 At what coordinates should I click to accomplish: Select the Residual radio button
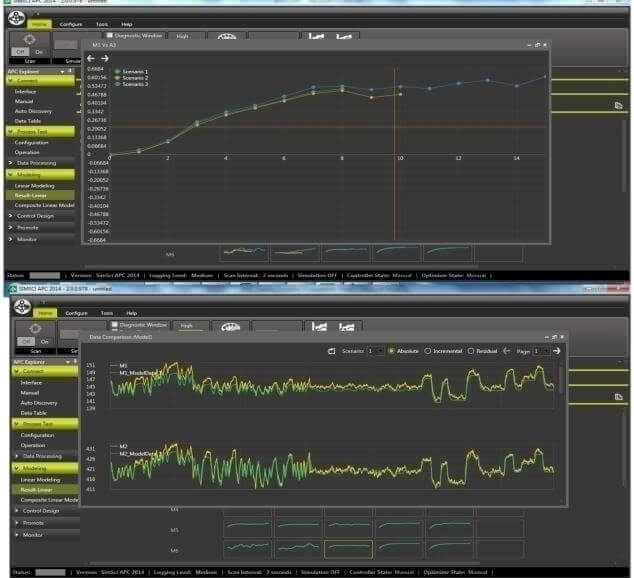[471, 351]
